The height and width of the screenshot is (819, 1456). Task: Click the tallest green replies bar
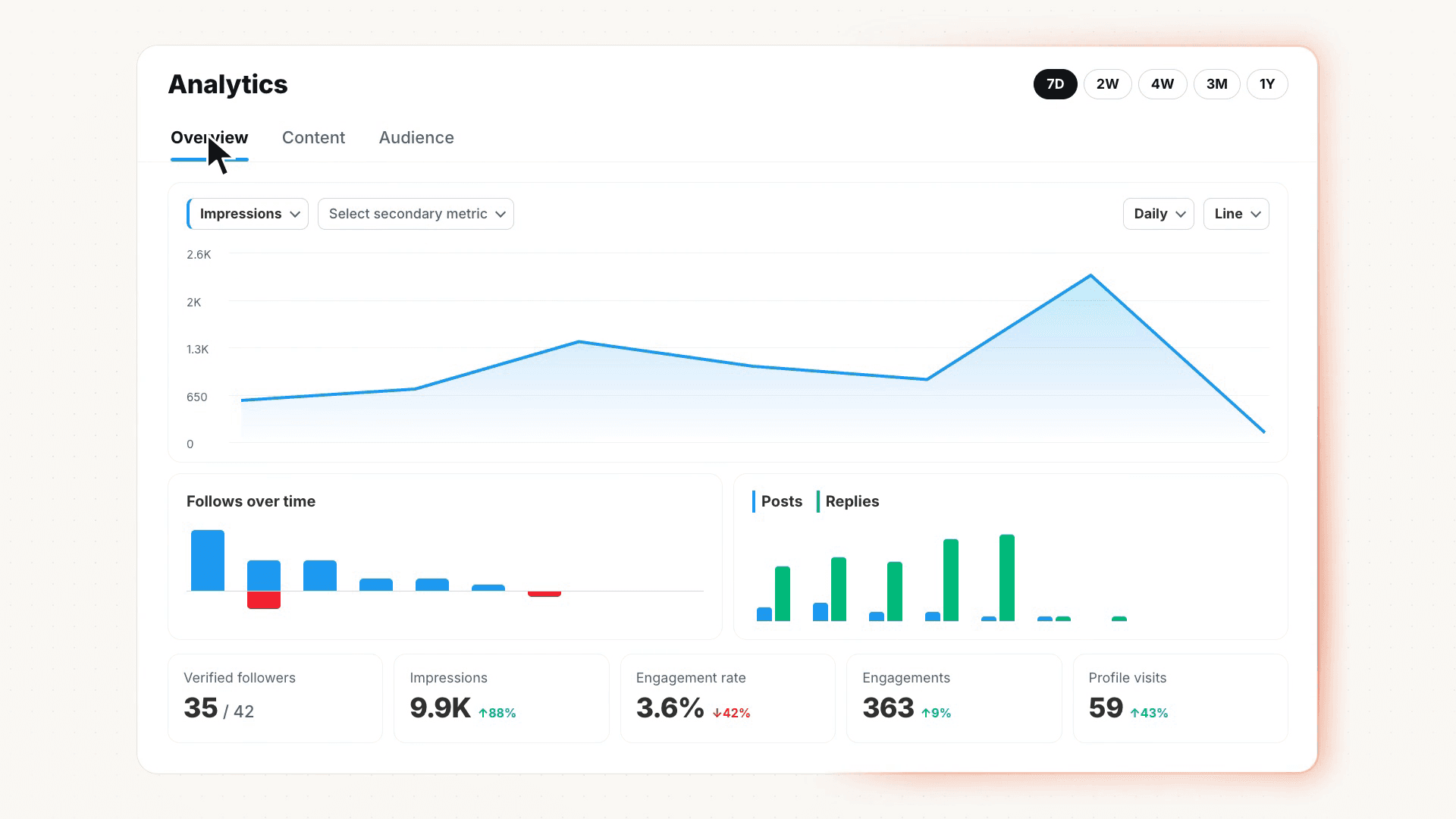[x=1007, y=578]
